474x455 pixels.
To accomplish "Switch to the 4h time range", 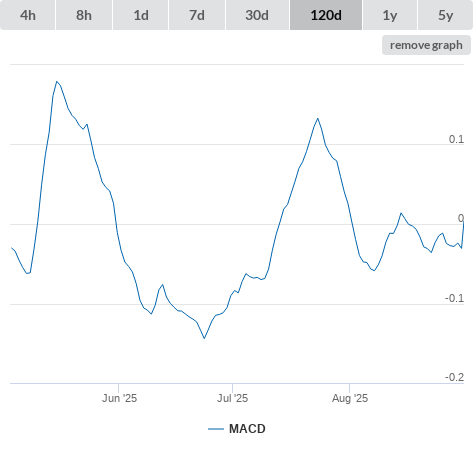I will [x=28, y=15].
